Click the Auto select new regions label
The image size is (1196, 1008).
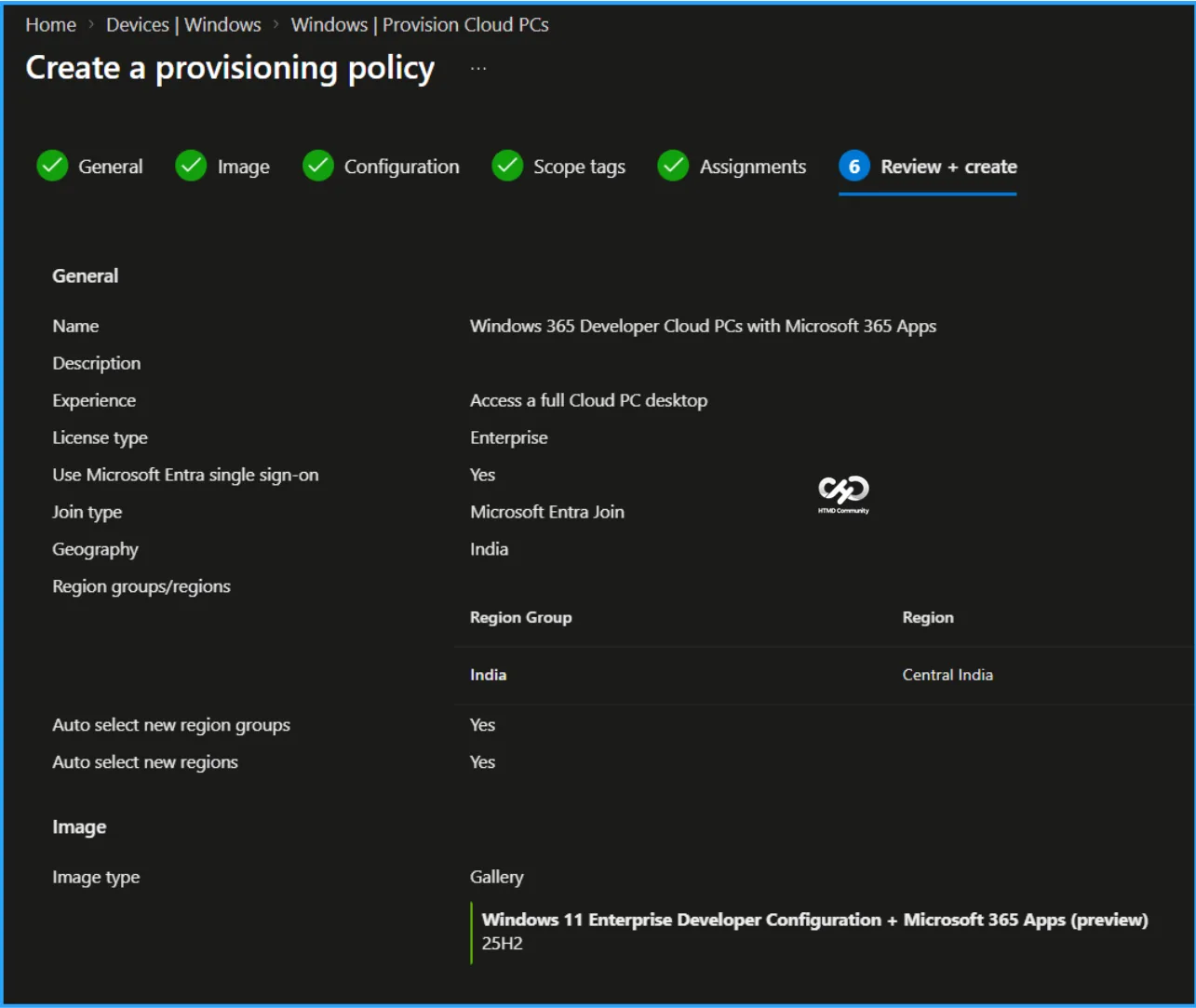coord(145,762)
